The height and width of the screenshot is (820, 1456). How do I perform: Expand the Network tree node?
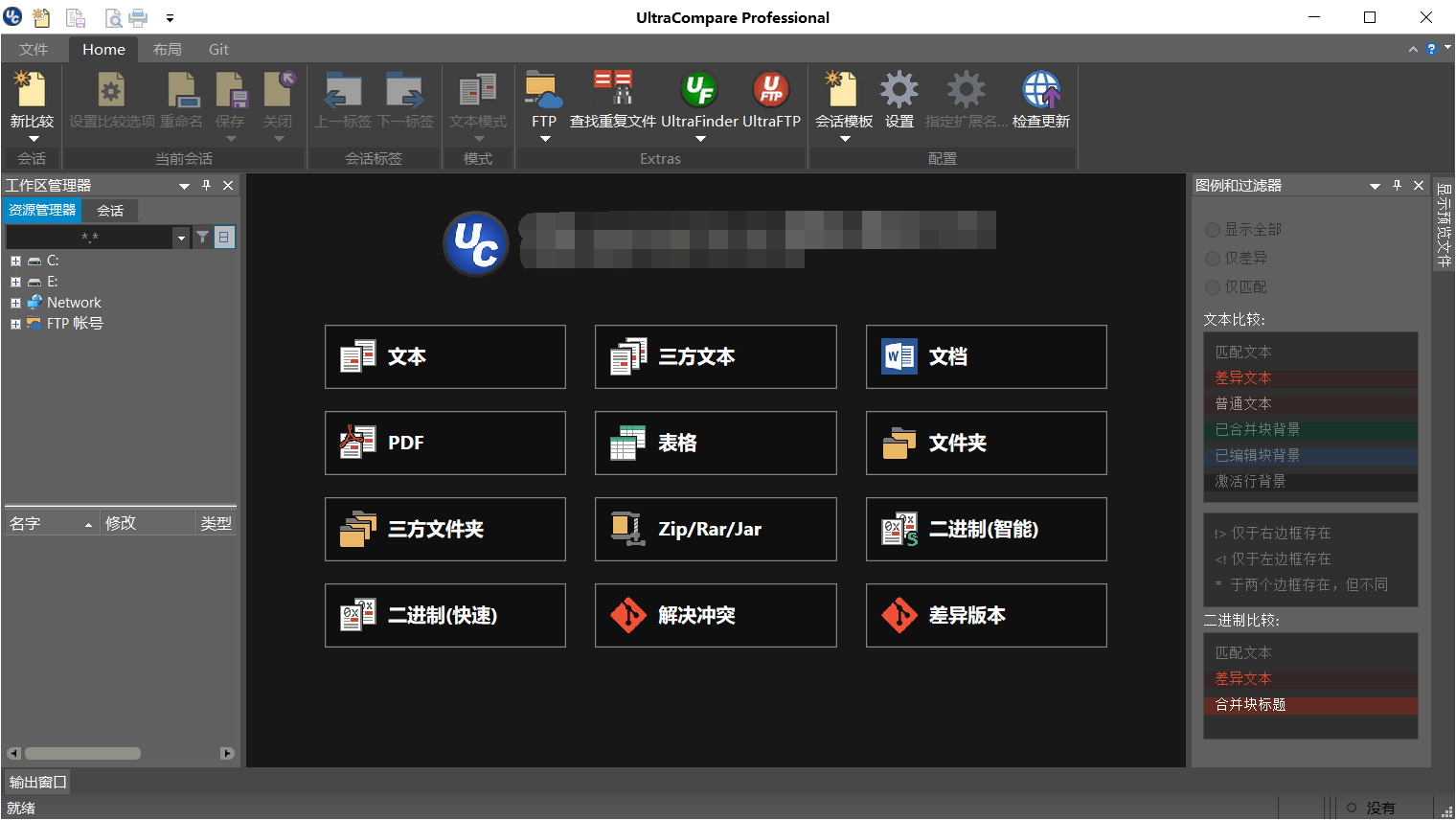pos(15,303)
